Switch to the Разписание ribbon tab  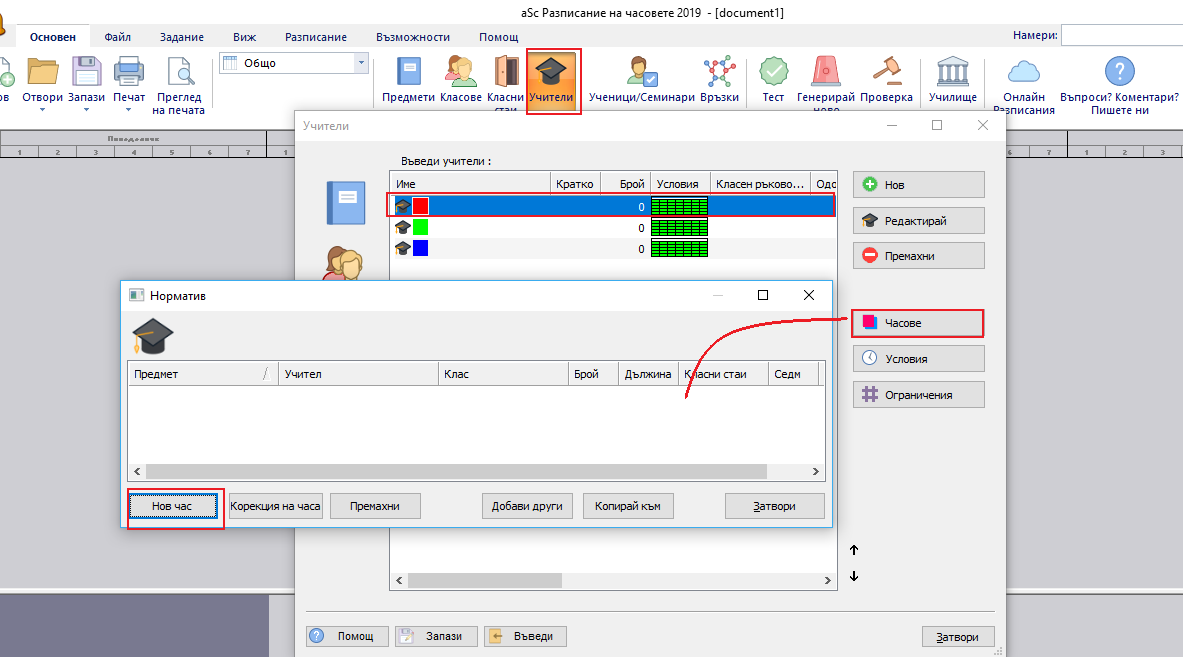click(x=316, y=37)
